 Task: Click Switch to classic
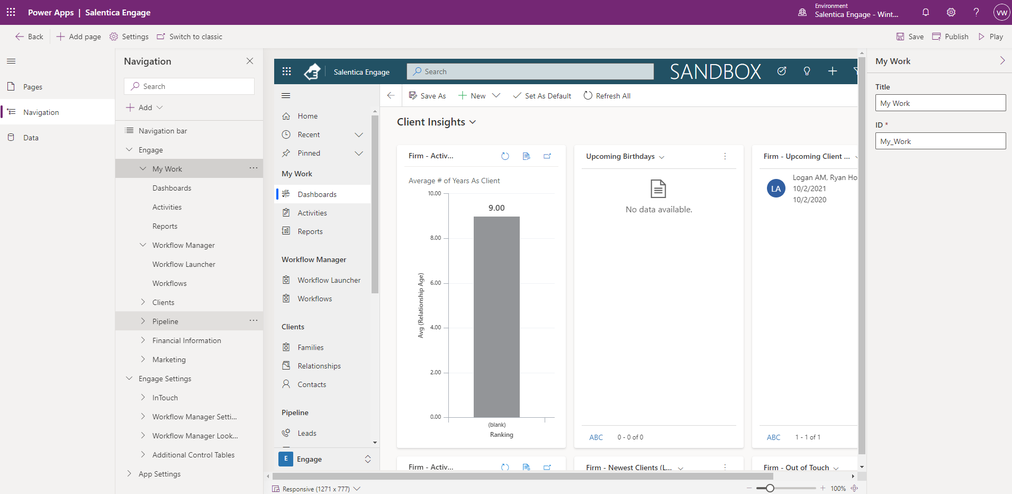(189, 37)
